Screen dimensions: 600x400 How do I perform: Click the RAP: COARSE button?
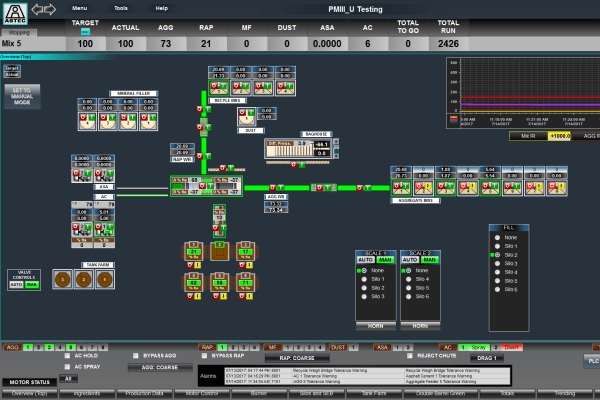coord(297,358)
